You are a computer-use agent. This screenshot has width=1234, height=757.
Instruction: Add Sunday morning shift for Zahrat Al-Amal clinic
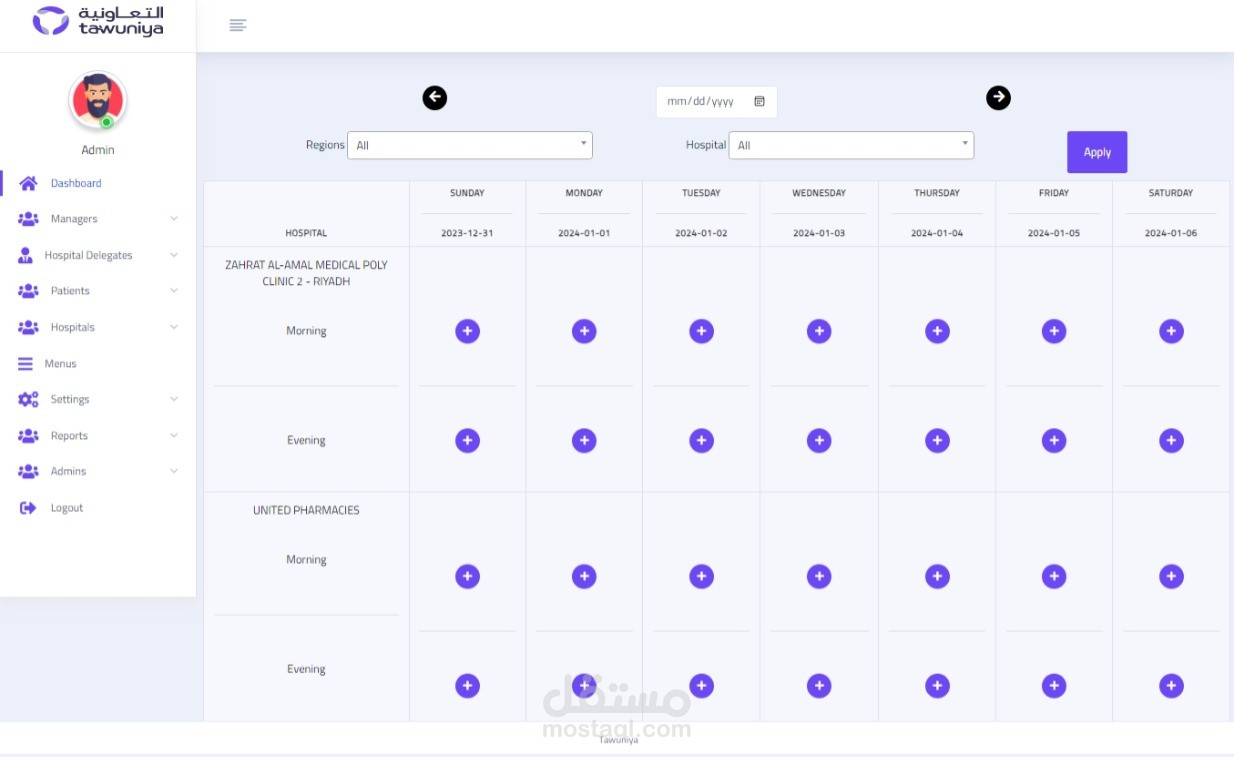(x=467, y=331)
